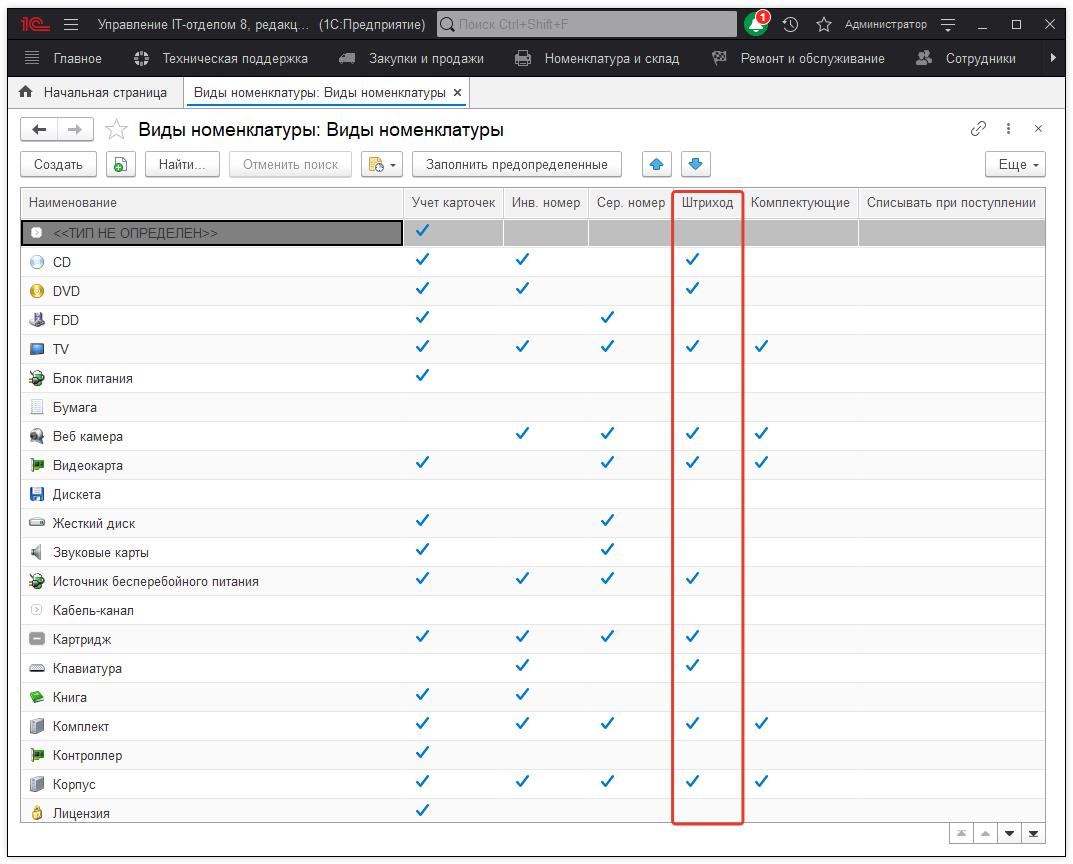
Task: Click the favorites star in title bar
Action: click(x=823, y=24)
